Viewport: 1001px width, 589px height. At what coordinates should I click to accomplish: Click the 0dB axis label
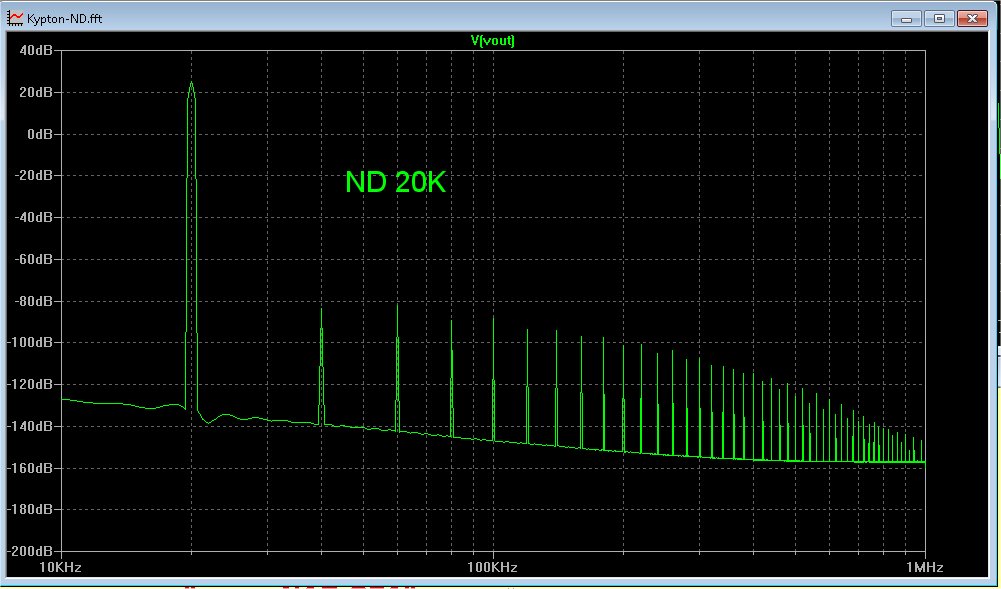coord(40,134)
